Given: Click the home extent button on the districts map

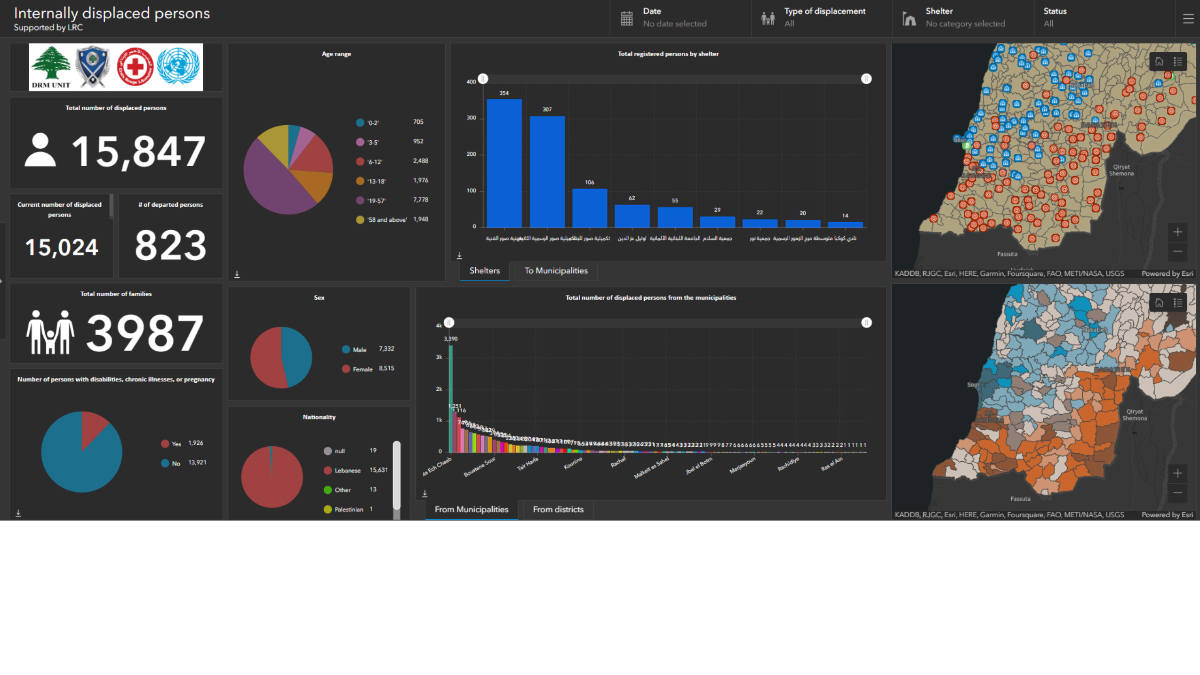Looking at the screenshot, I should point(1158,303).
